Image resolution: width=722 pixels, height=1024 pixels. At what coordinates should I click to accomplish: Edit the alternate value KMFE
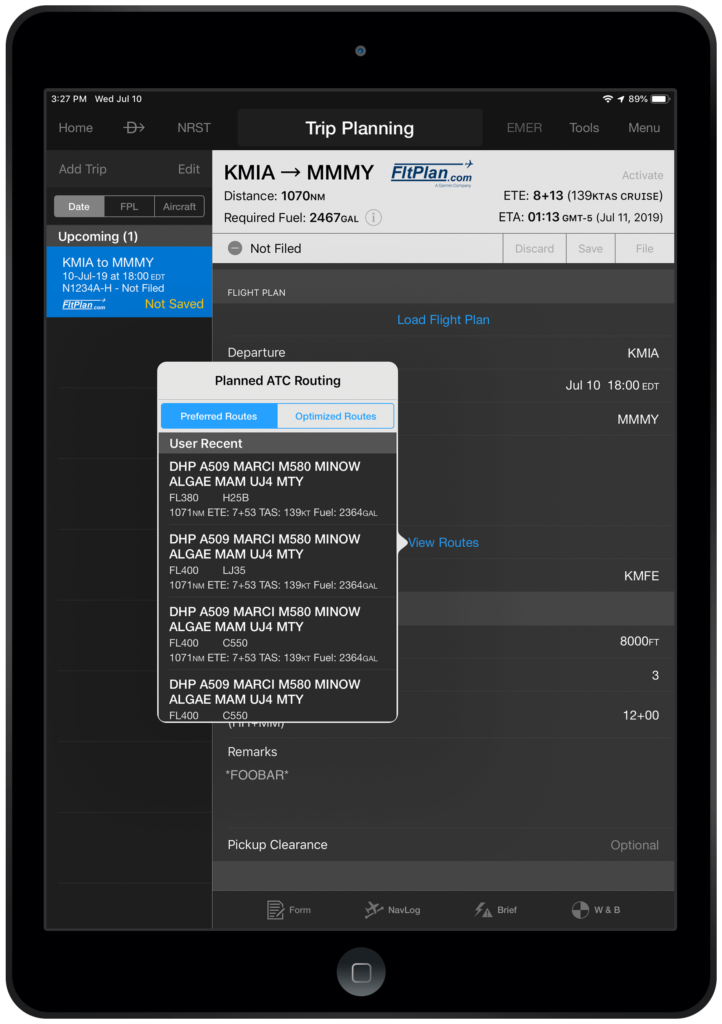point(641,576)
